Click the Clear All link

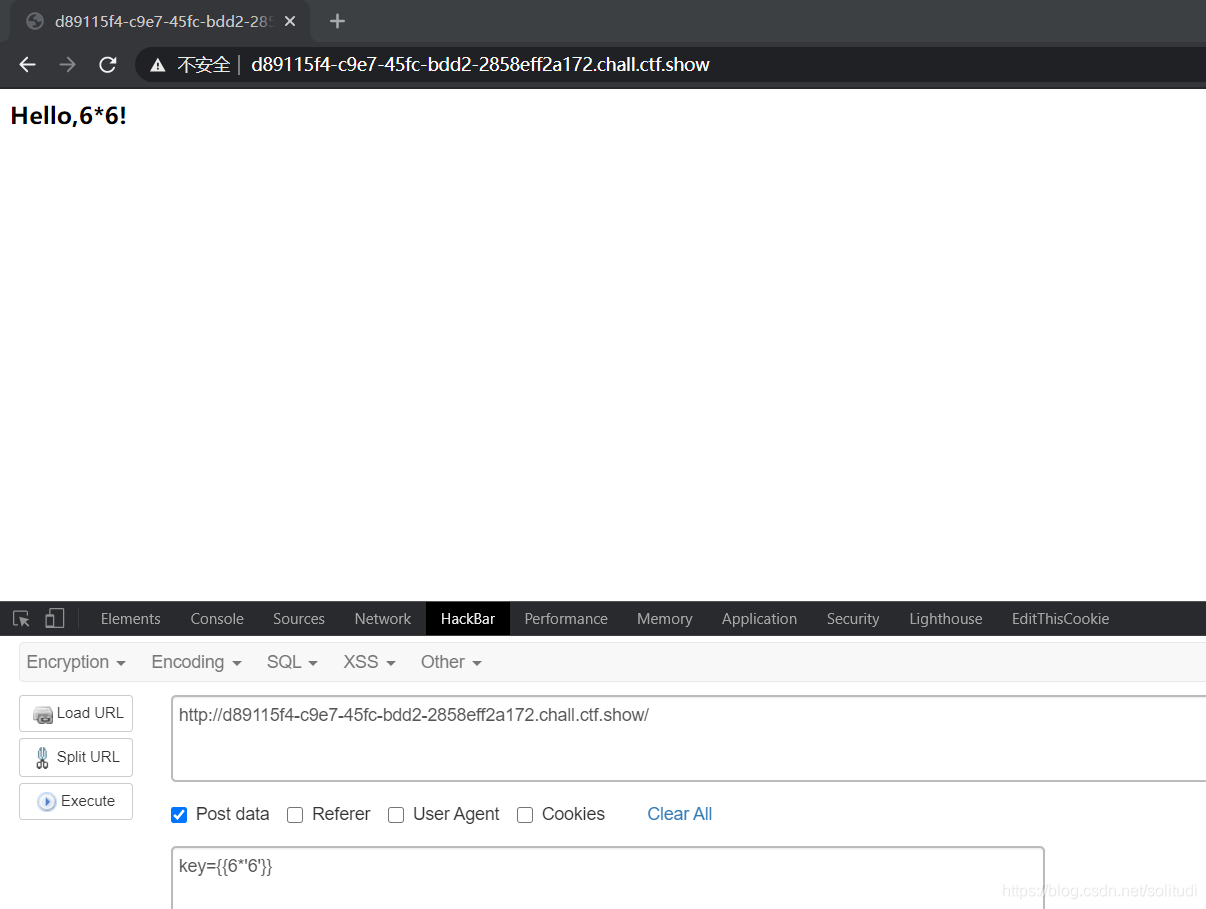(679, 814)
